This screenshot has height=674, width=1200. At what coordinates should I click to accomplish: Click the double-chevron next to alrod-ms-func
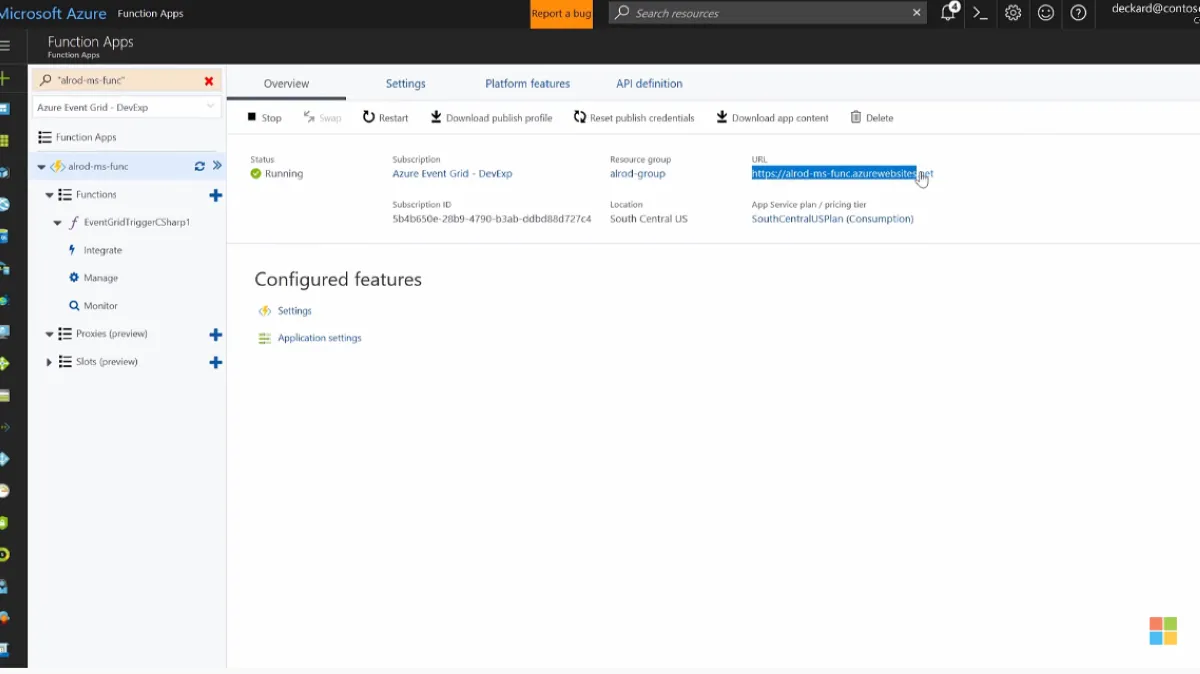coord(217,166)
